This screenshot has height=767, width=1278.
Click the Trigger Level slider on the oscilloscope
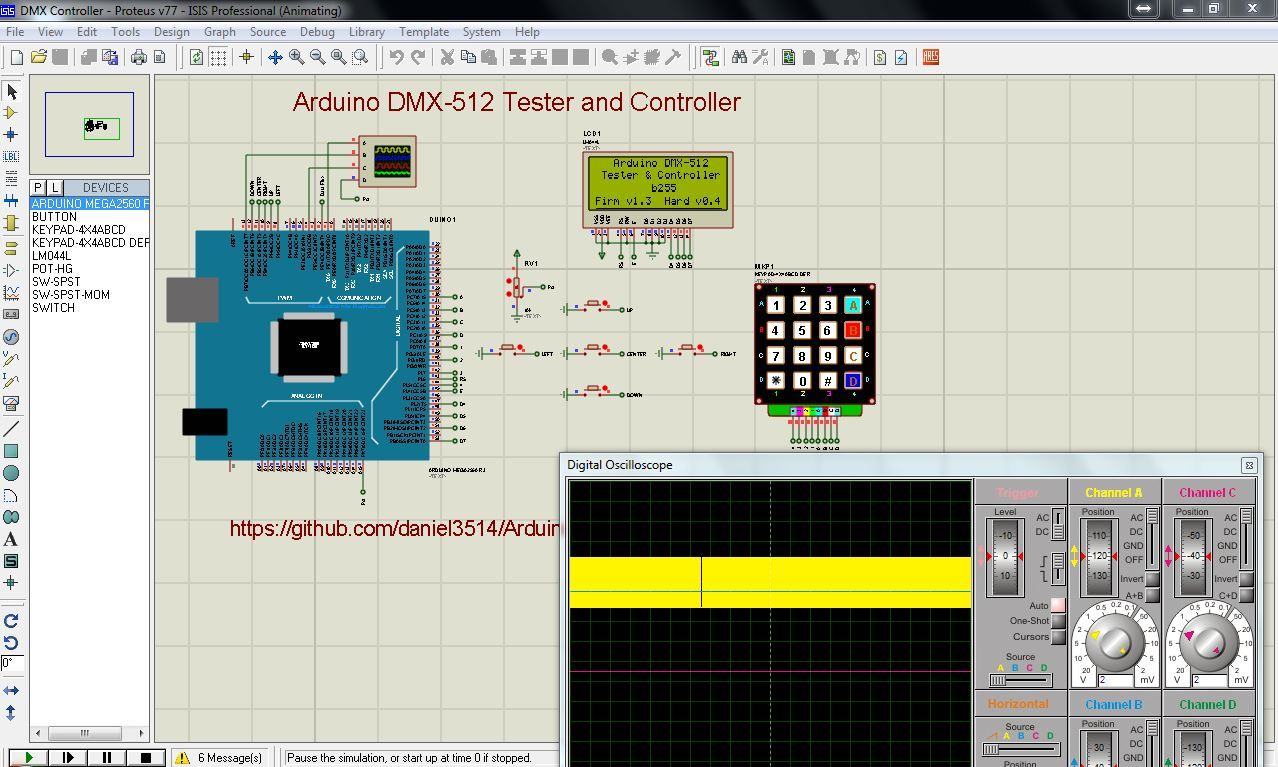click(1004, 556)
